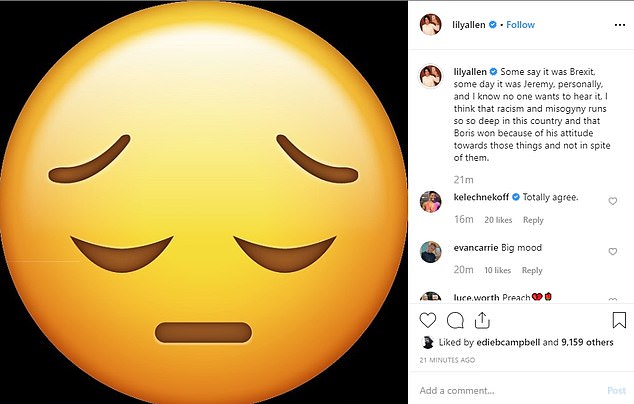Open kelechnekoff's profile avatar
Image resolution: width=634 pixels, height=404 pixels.
(430, 201)
